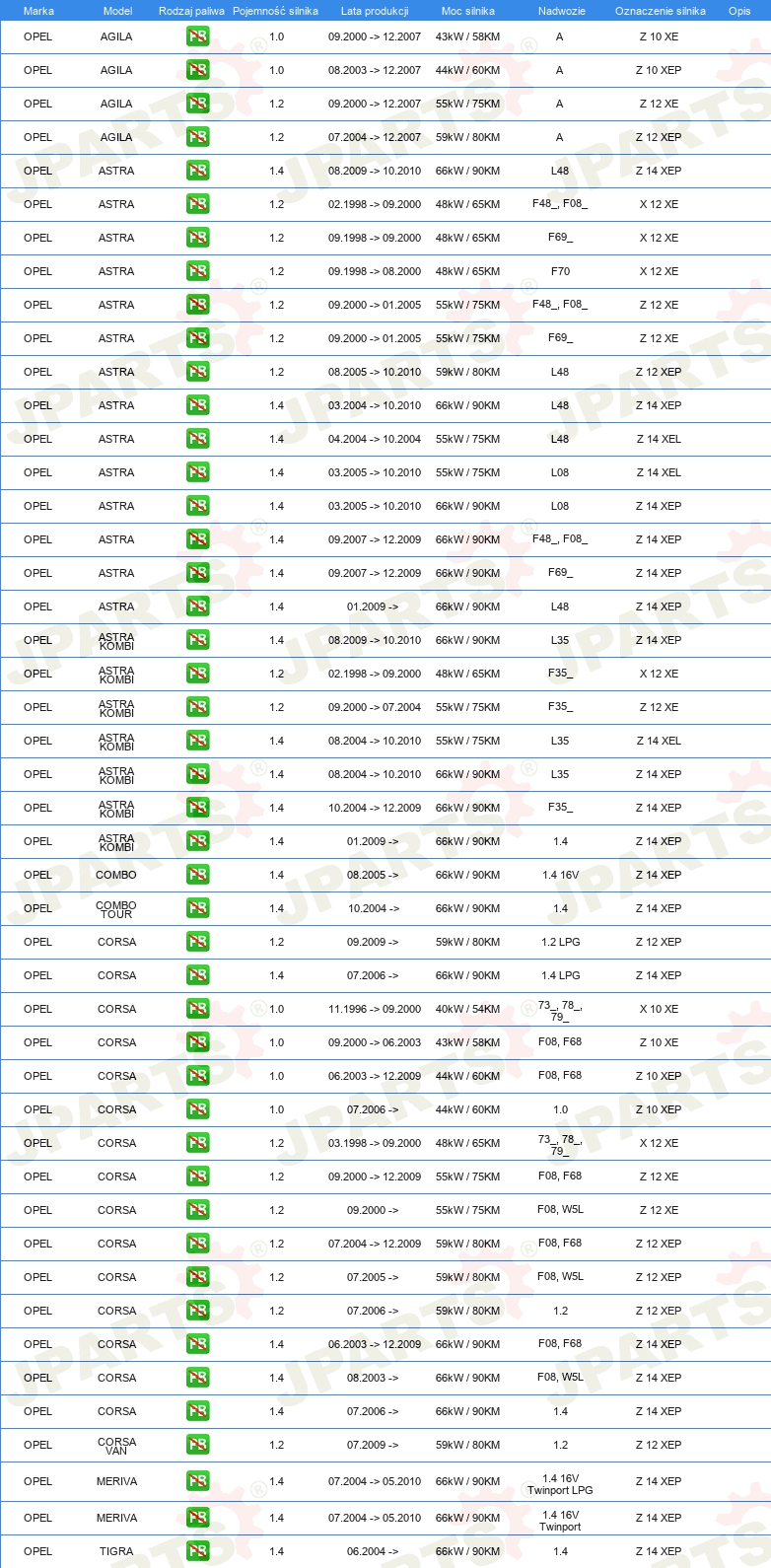This screenshot has width=771, height=1568.
Task: Click the Model column header
Action: [x=117, y=11]
